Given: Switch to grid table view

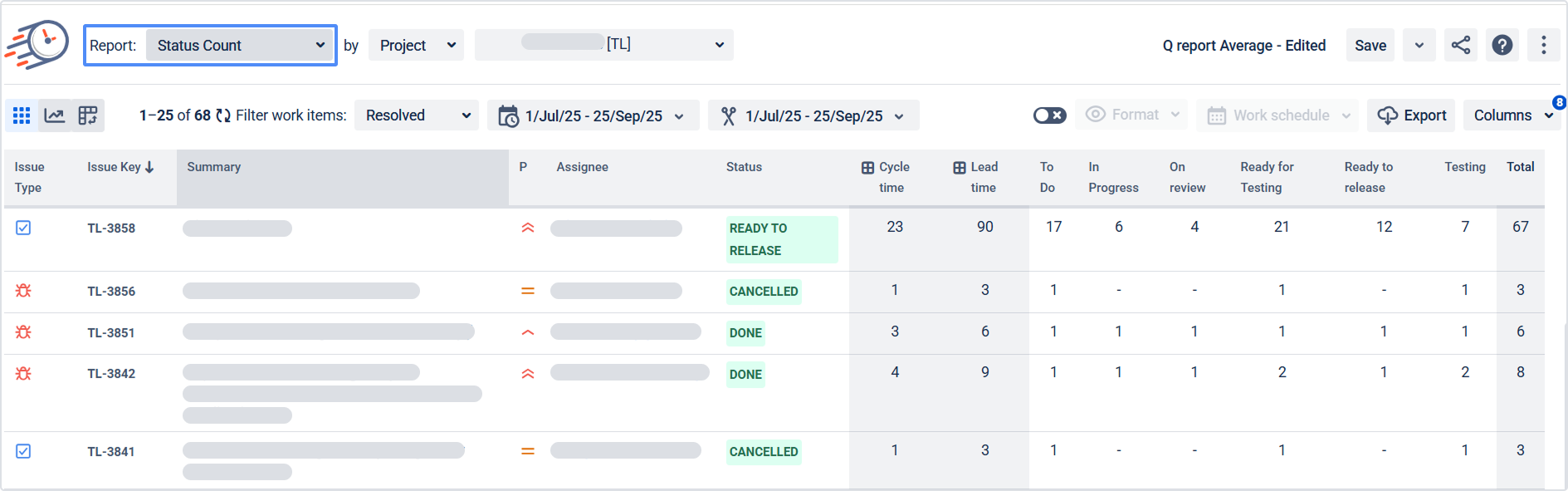Looking at the screenshot, I should point(22,115).
